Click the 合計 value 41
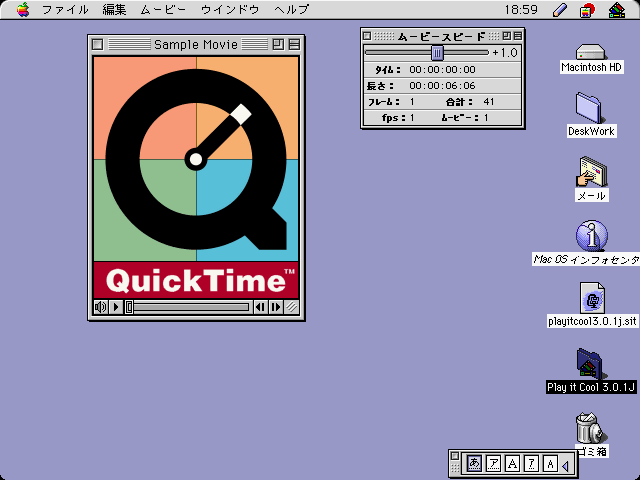 point(489,102)
